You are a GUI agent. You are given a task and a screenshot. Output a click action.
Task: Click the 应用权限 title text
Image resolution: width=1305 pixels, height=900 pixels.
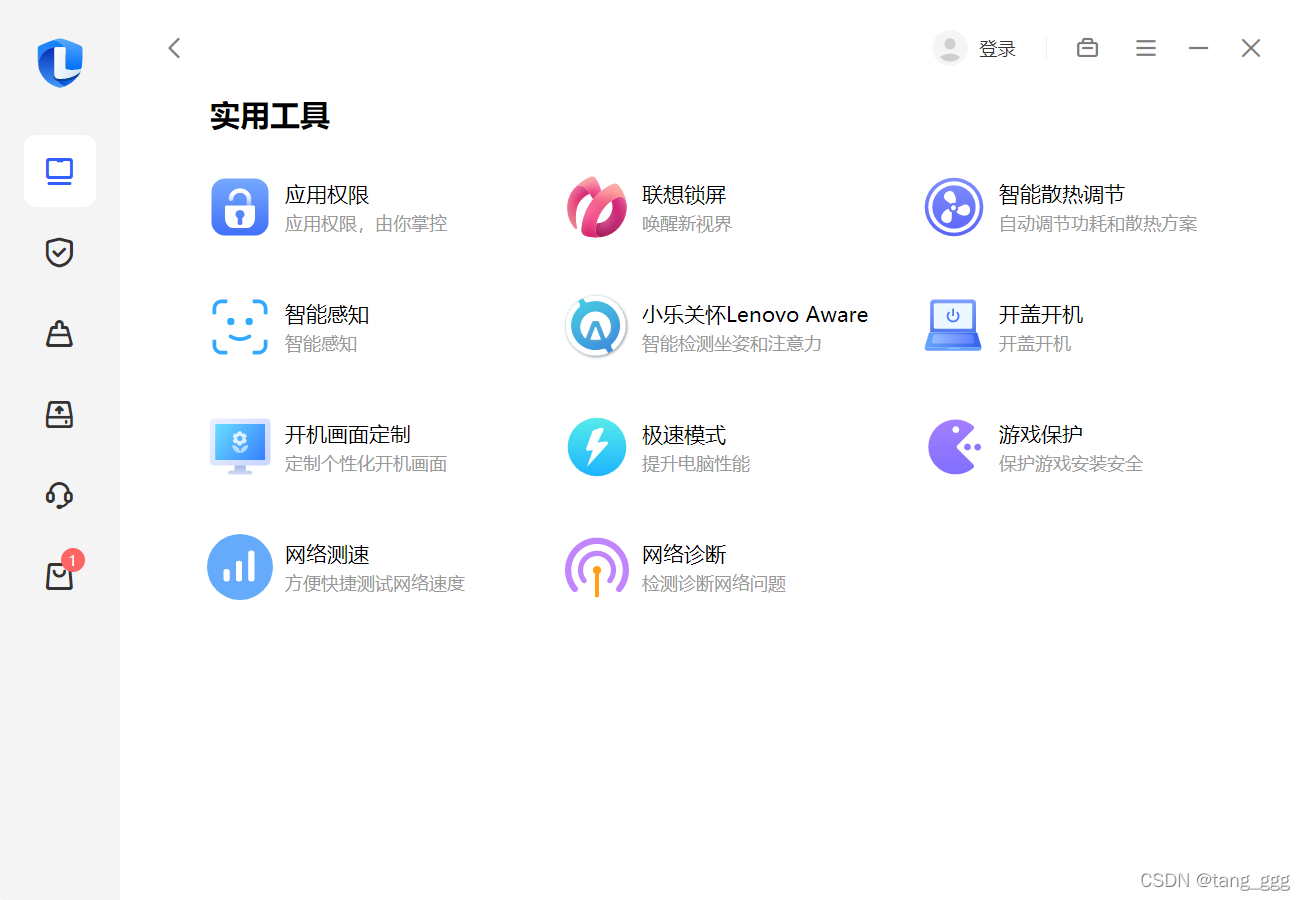tap(327, 195)
